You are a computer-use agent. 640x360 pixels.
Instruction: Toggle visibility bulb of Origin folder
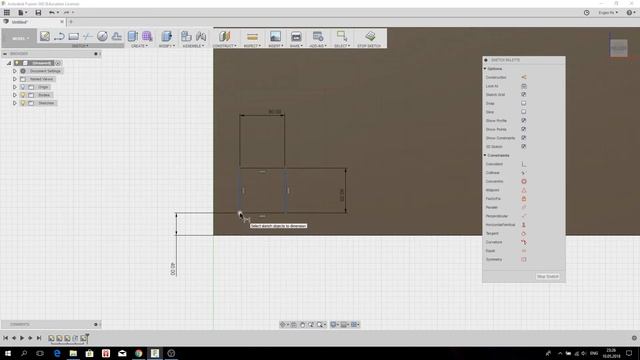[23, 87]
